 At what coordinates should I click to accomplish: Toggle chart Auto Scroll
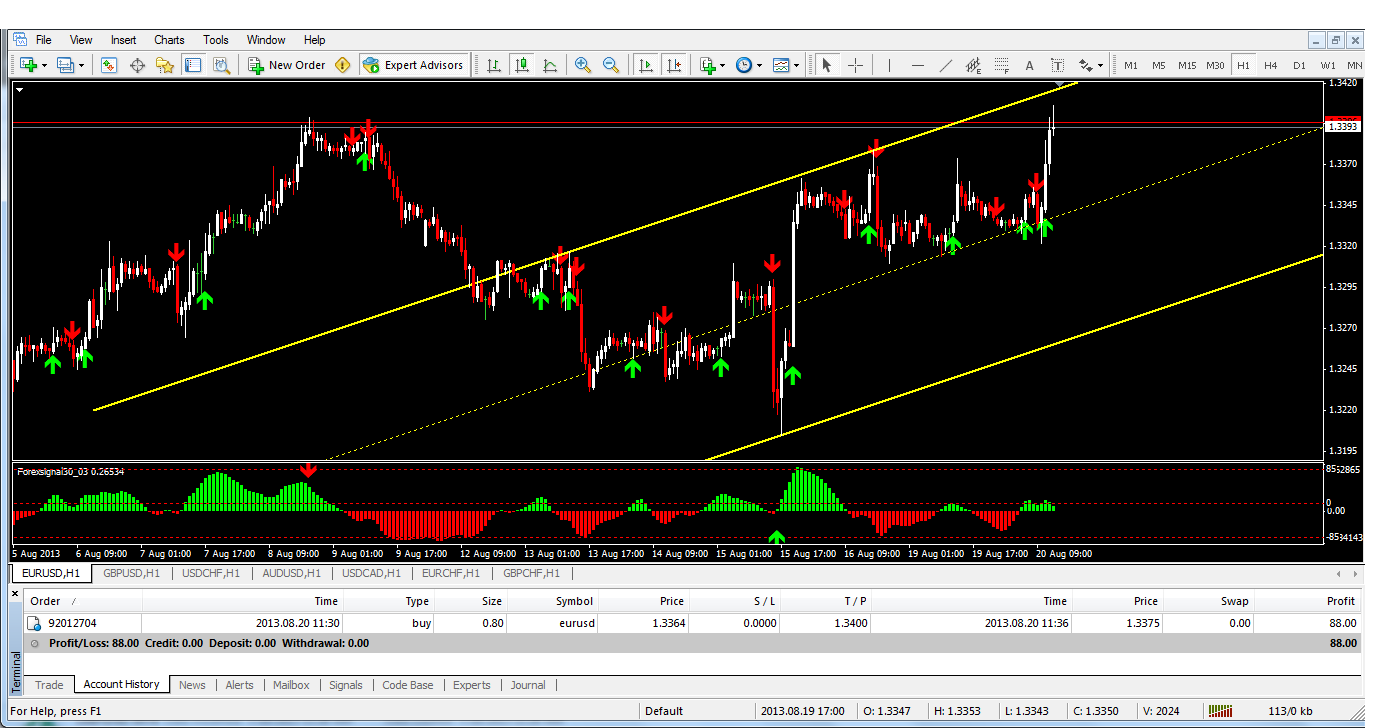(646, 65)
